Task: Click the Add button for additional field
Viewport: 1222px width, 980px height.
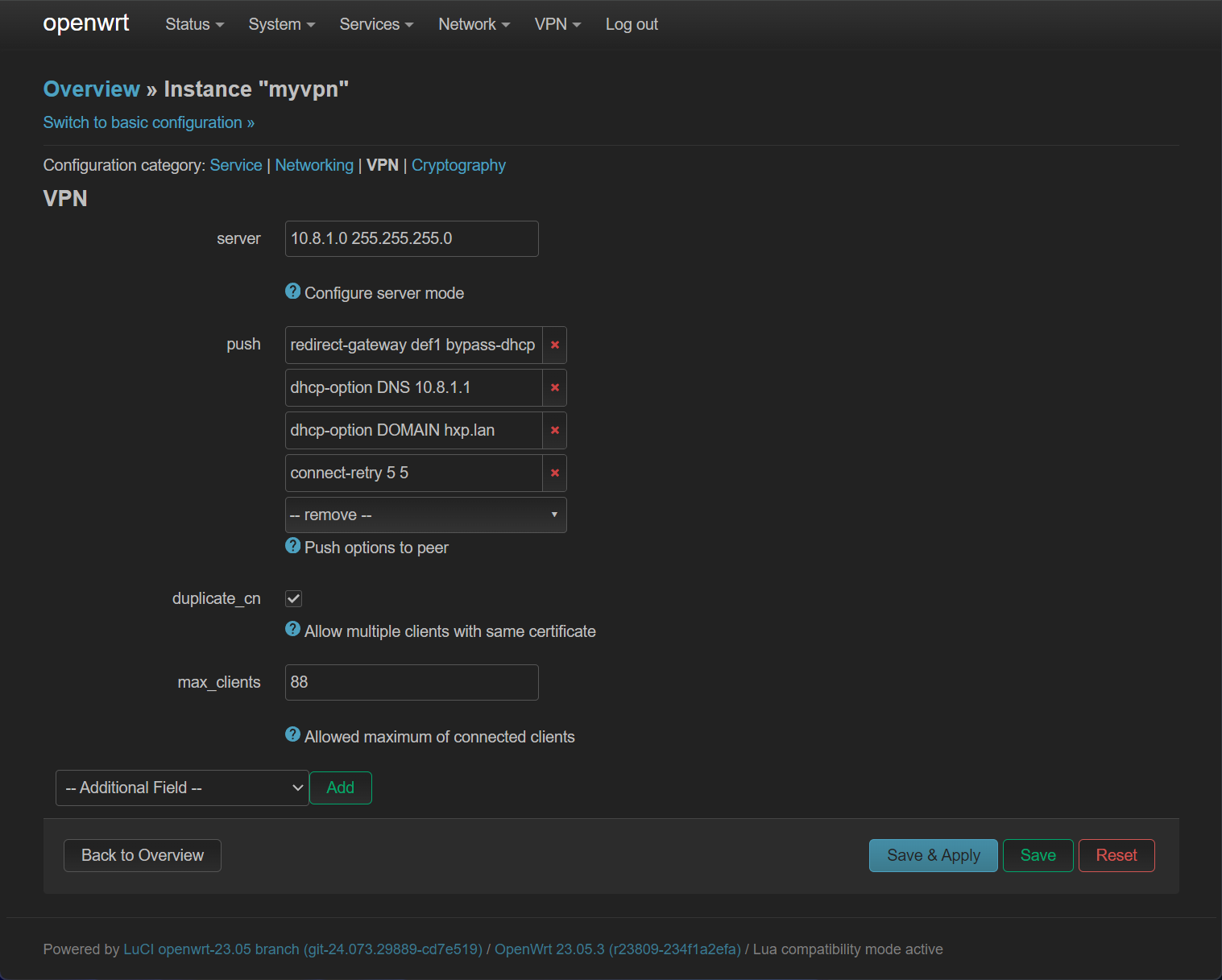Action: click(x=340, y=788)
